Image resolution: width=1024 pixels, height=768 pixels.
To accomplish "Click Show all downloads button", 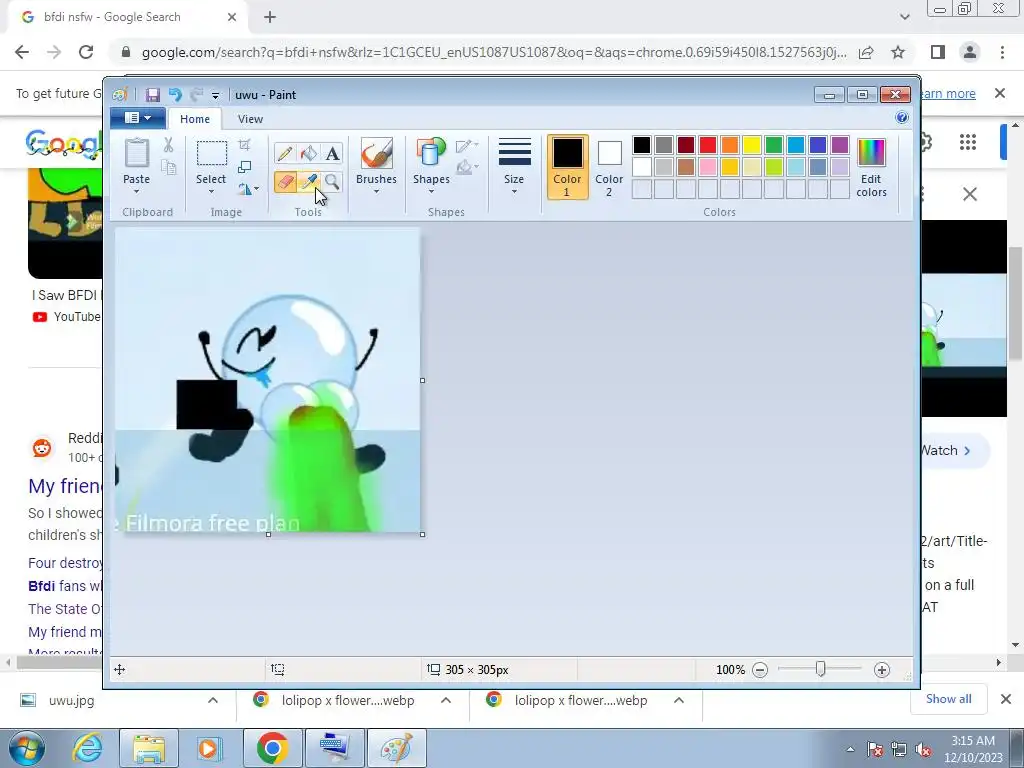I will pos(948,699).
